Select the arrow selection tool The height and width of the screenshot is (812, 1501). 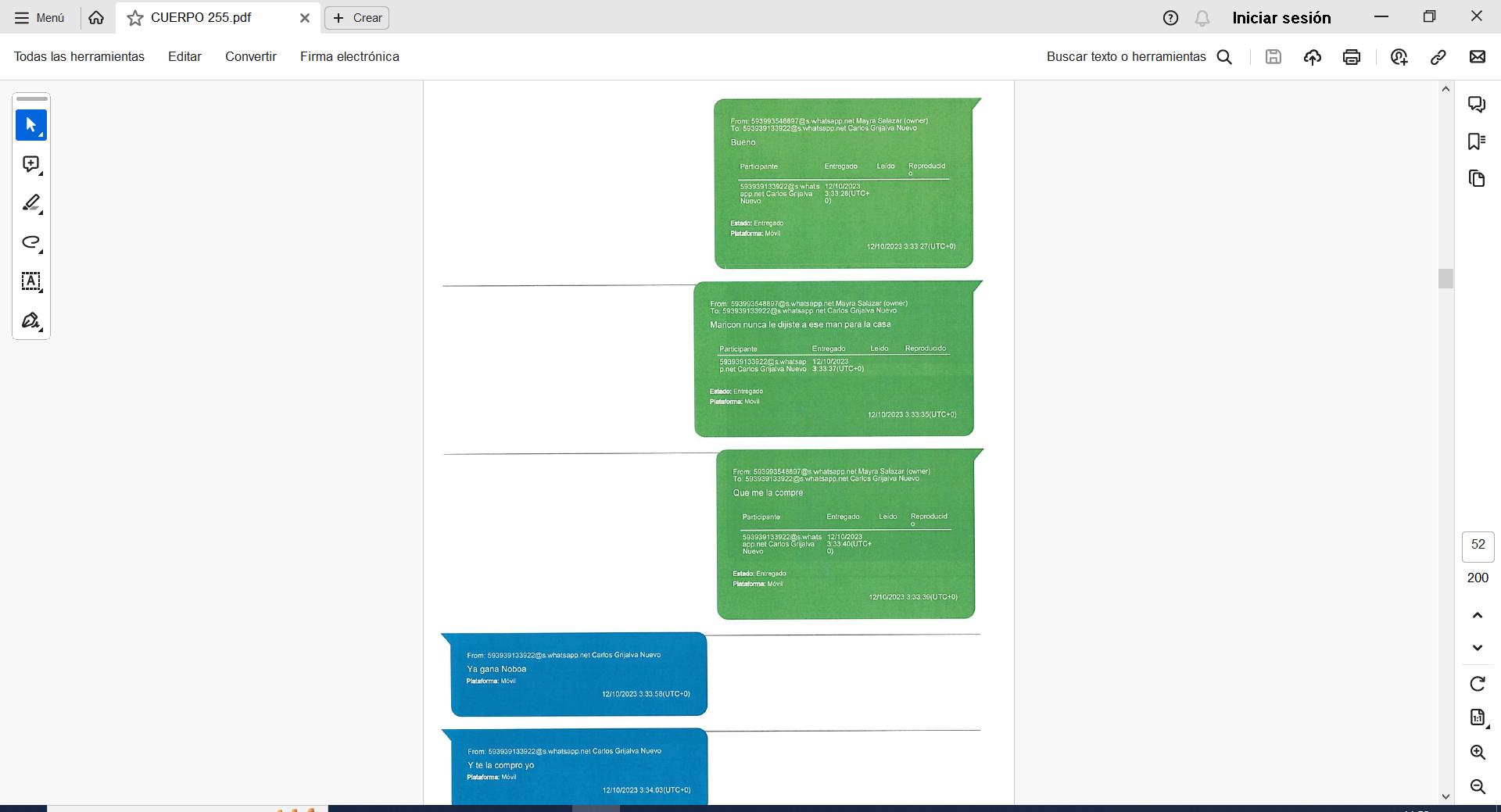31,125
